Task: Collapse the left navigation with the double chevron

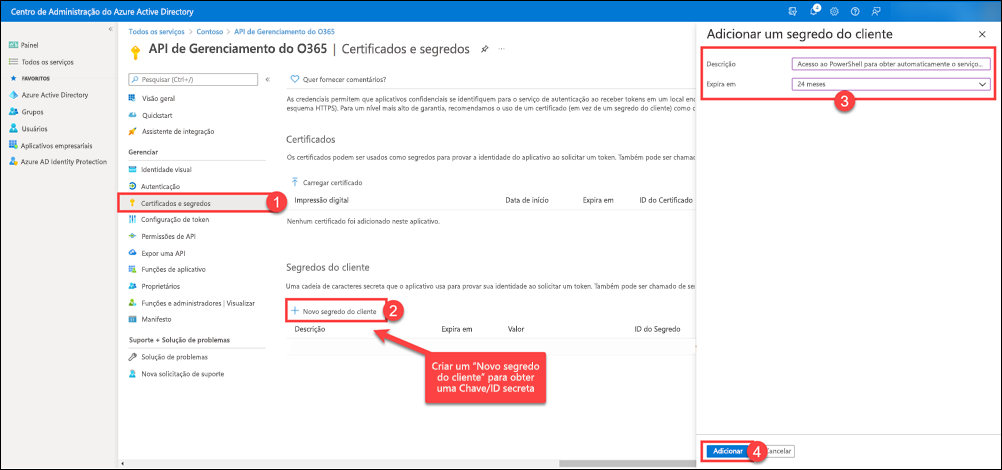Action: pos(110,29)
